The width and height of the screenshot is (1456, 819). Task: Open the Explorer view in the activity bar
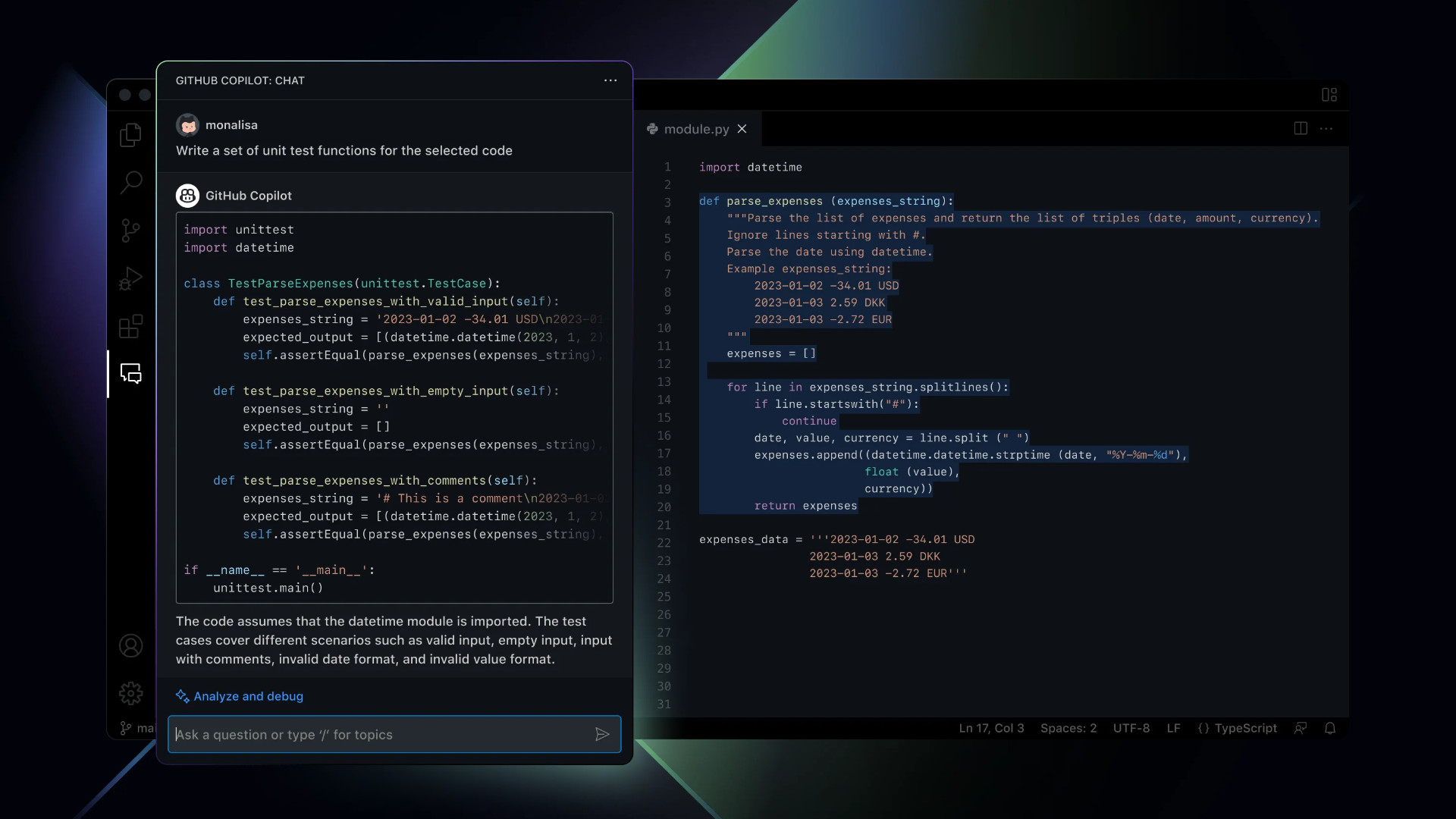tap(130, 134)
